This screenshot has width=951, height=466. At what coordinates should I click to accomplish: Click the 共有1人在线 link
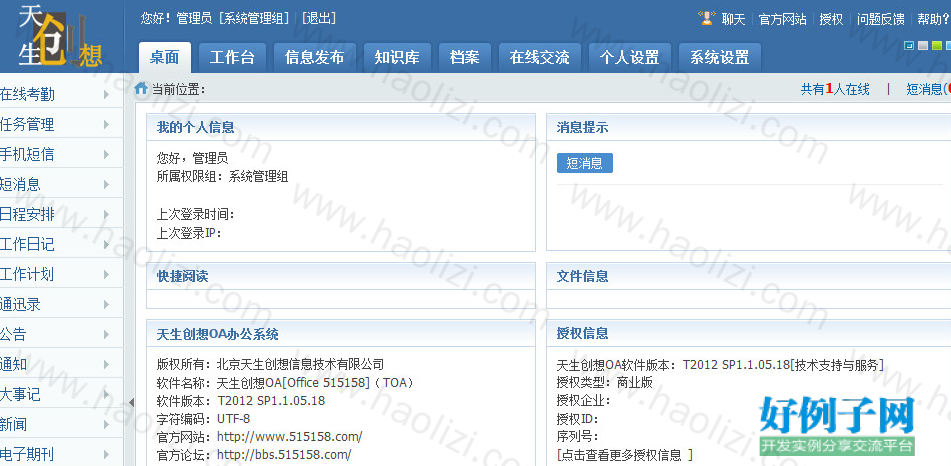click(835, 89)
